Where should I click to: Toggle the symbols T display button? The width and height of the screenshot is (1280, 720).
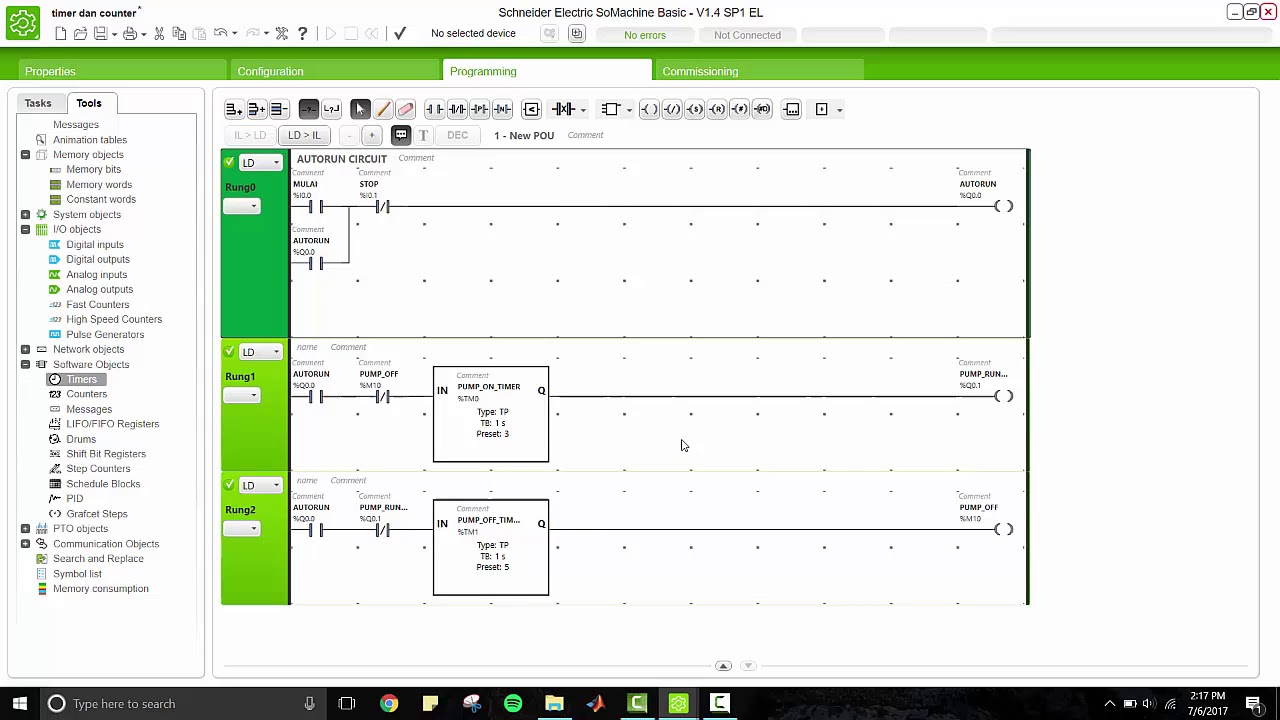click(x=423, y=135)
